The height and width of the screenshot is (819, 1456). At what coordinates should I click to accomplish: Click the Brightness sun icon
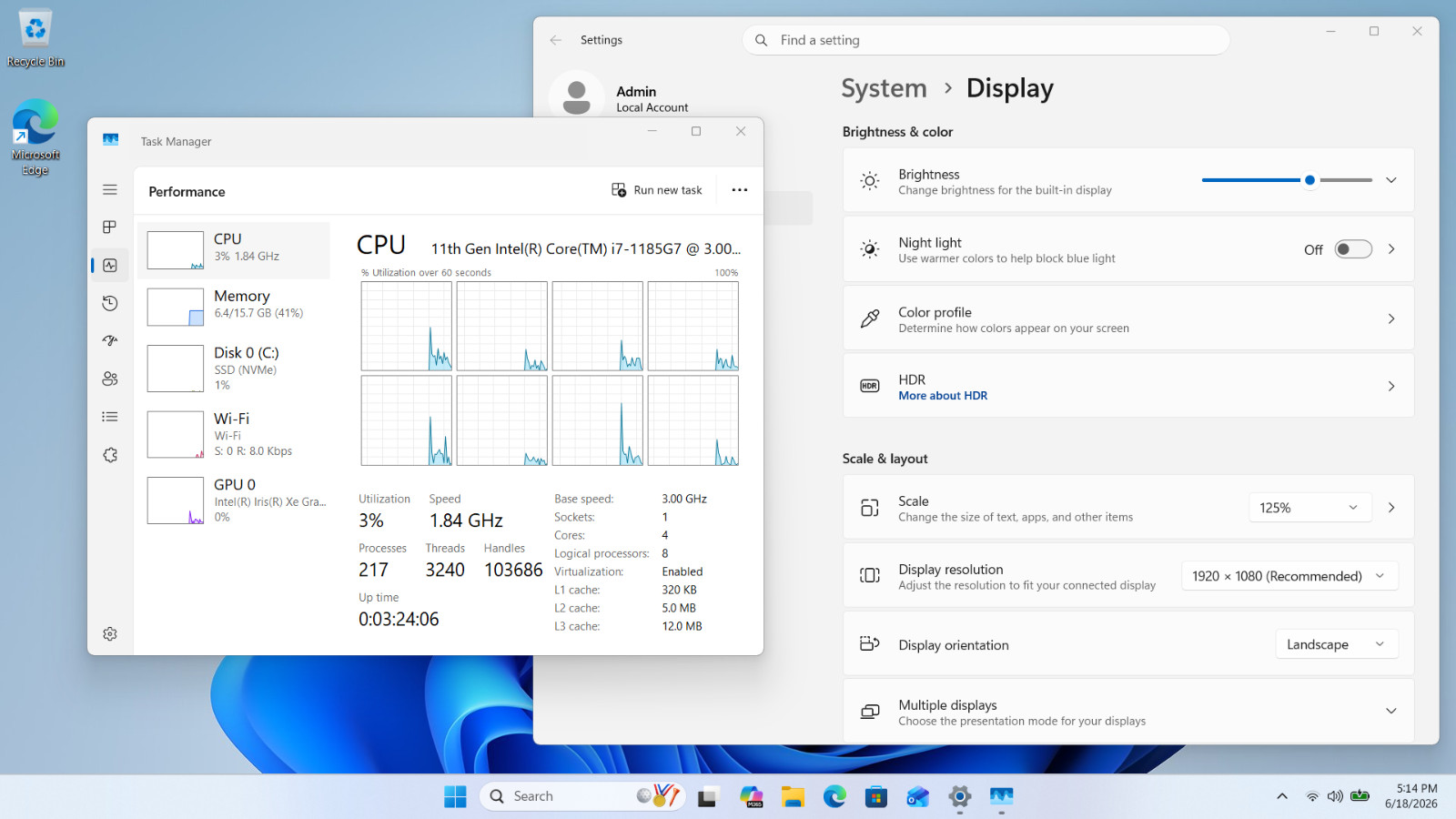[x=870, y=180]
